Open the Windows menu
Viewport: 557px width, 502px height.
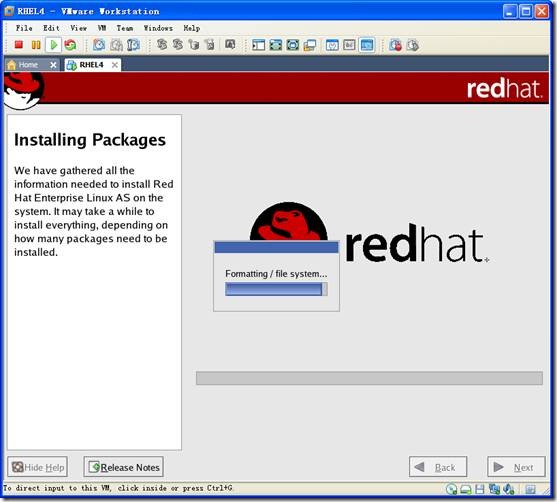[158, 28]
